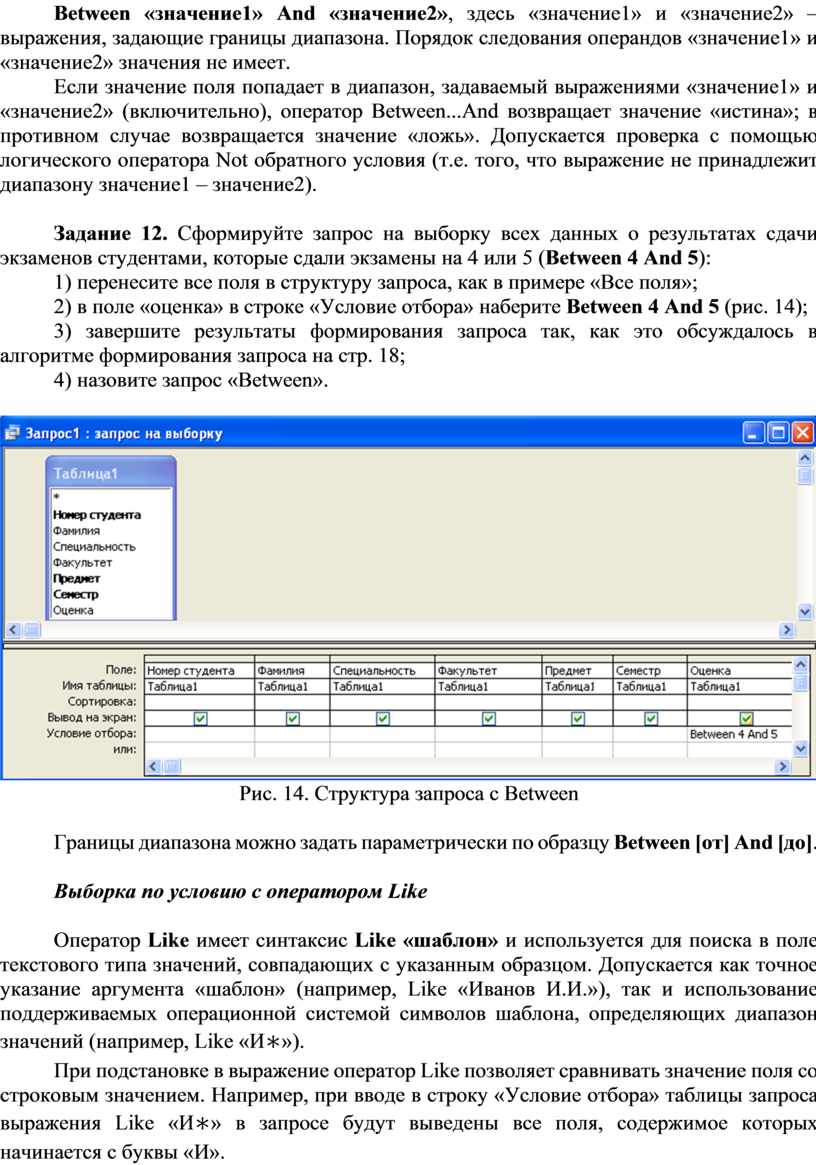This screenshot has width=816, height=1165.
Task: Toggle display checkbox for Фамилия column
Action: 292,718
